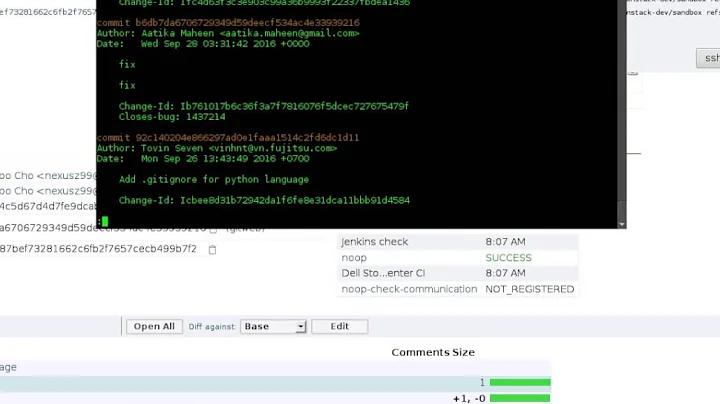Click the terminal scrollbar down arrow
This screenshot has width=720, height=404.
622,224
